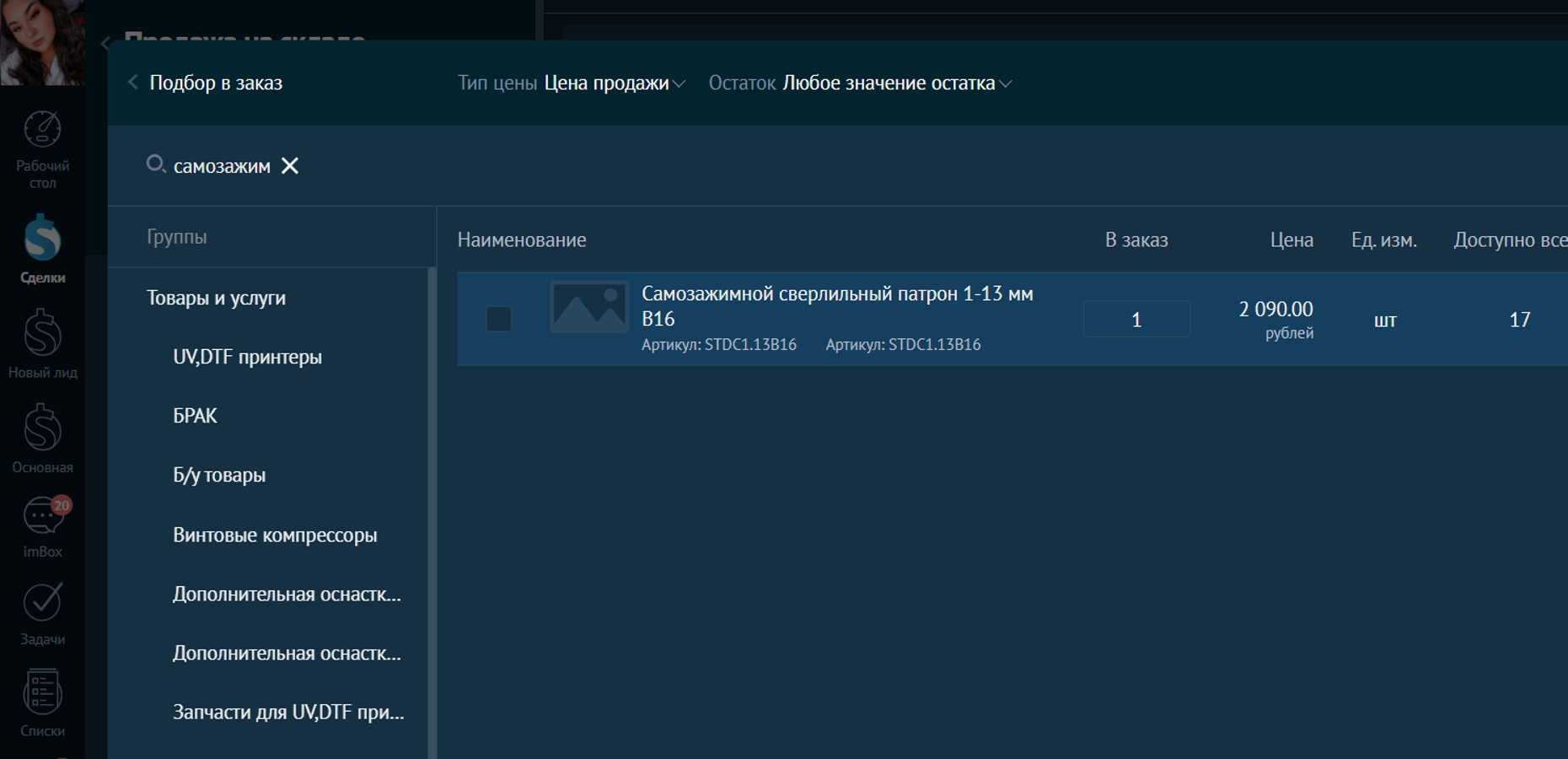
Task: Click the quantity field in В заказ
Action: coord(1136,320)
